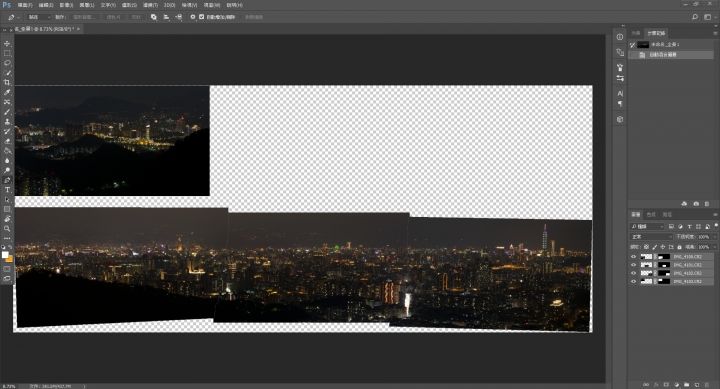Toggle lock transparent pixels
The height and width of the screenshot is (389, 720).
click(647, 247)
